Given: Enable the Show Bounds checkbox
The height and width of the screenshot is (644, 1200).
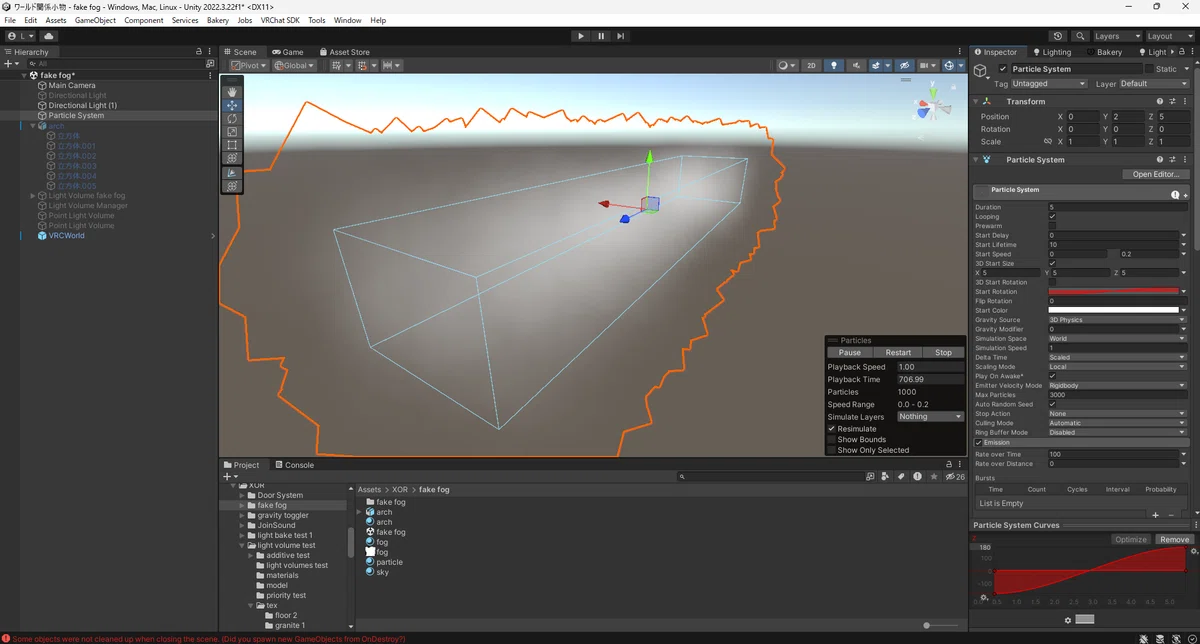Looking at the screenshot, I should (831, 439).
